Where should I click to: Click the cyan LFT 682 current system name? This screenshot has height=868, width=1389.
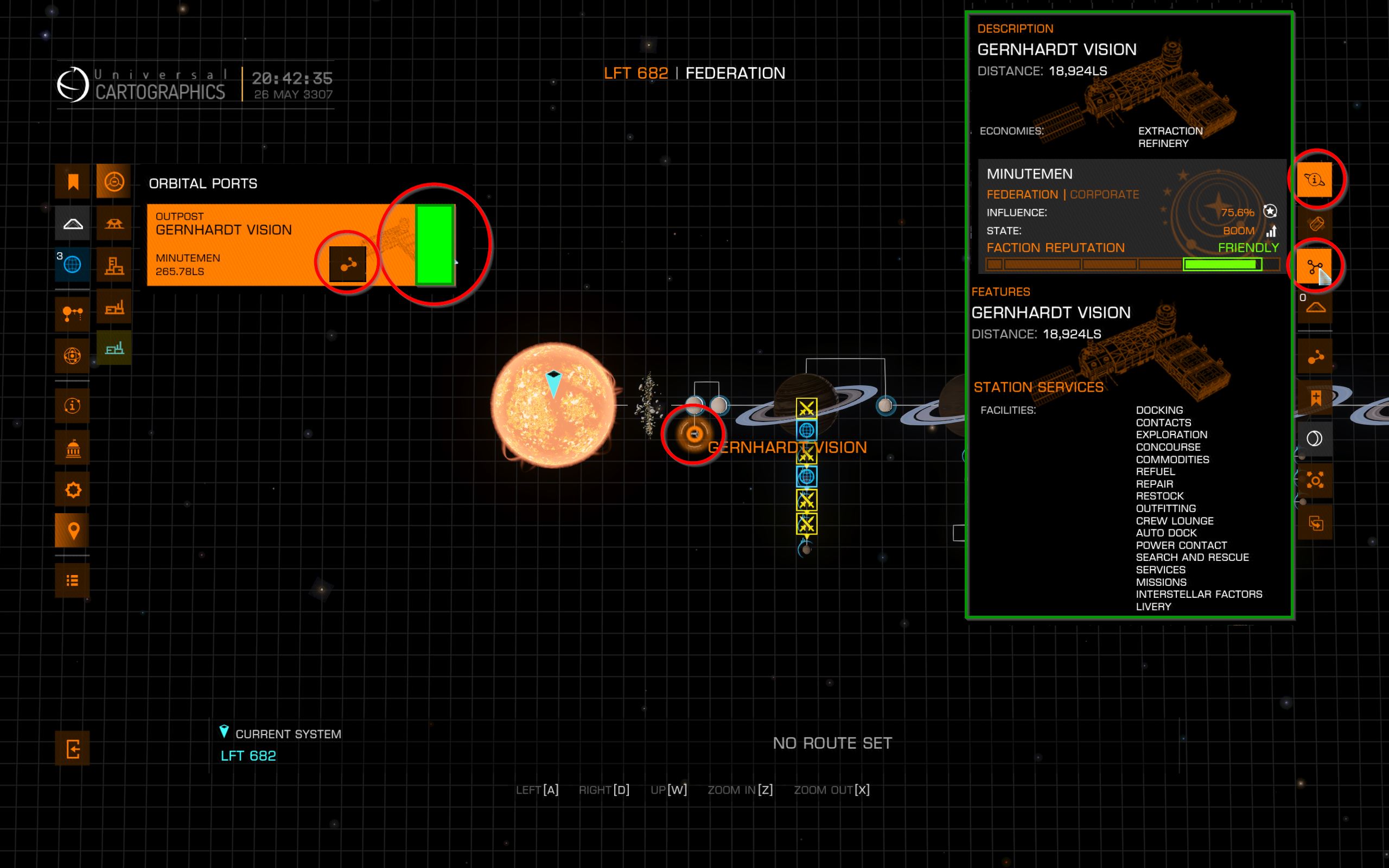(249, 756)
